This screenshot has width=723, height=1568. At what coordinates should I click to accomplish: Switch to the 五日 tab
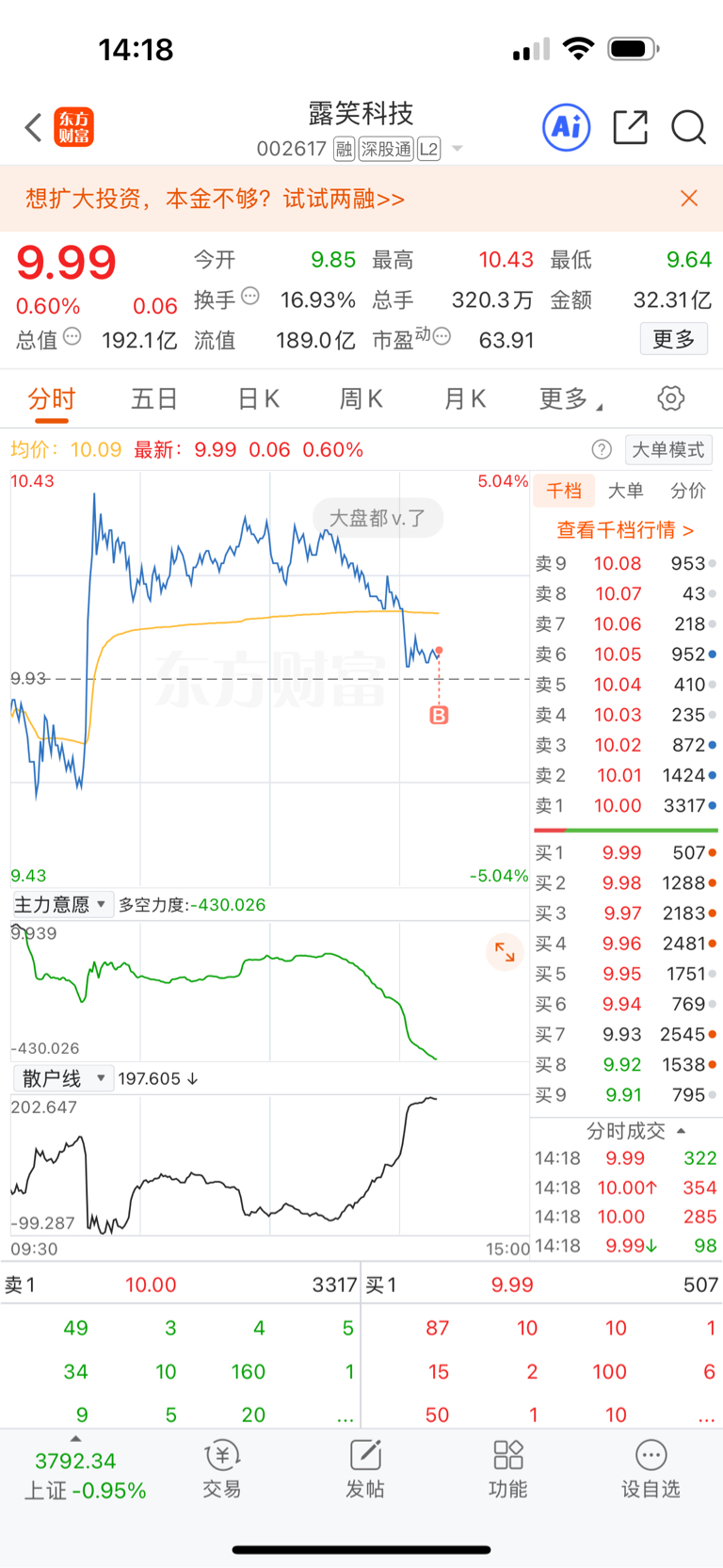click(154, 399)
